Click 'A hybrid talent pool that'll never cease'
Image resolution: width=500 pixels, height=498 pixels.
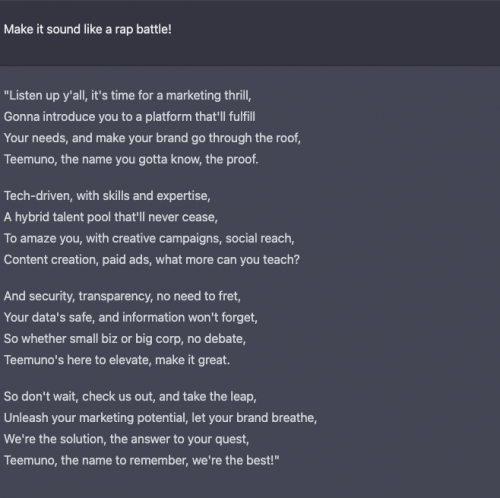pos(111,217)
